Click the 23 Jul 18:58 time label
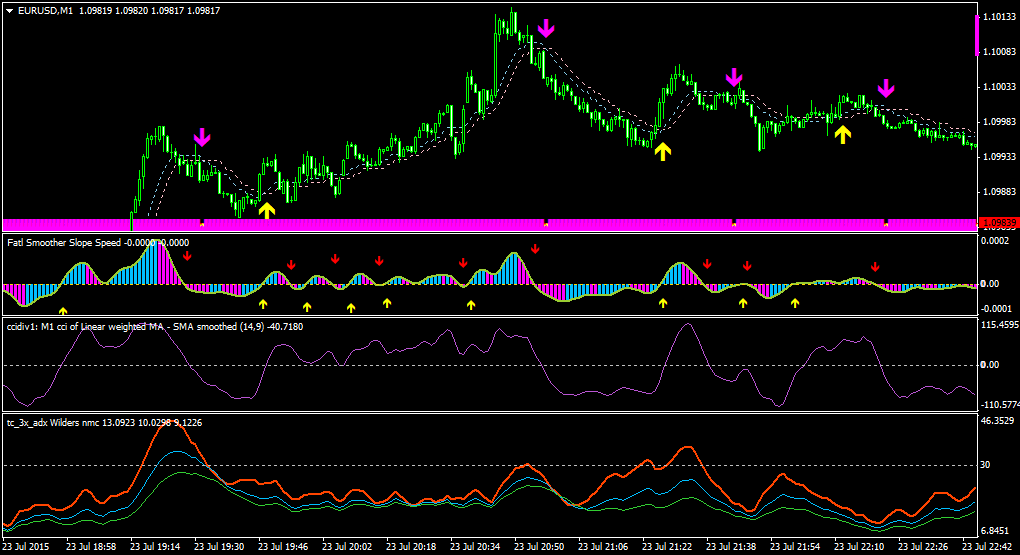The width and height of the screenshot is (1020, 555). point(91,547)
